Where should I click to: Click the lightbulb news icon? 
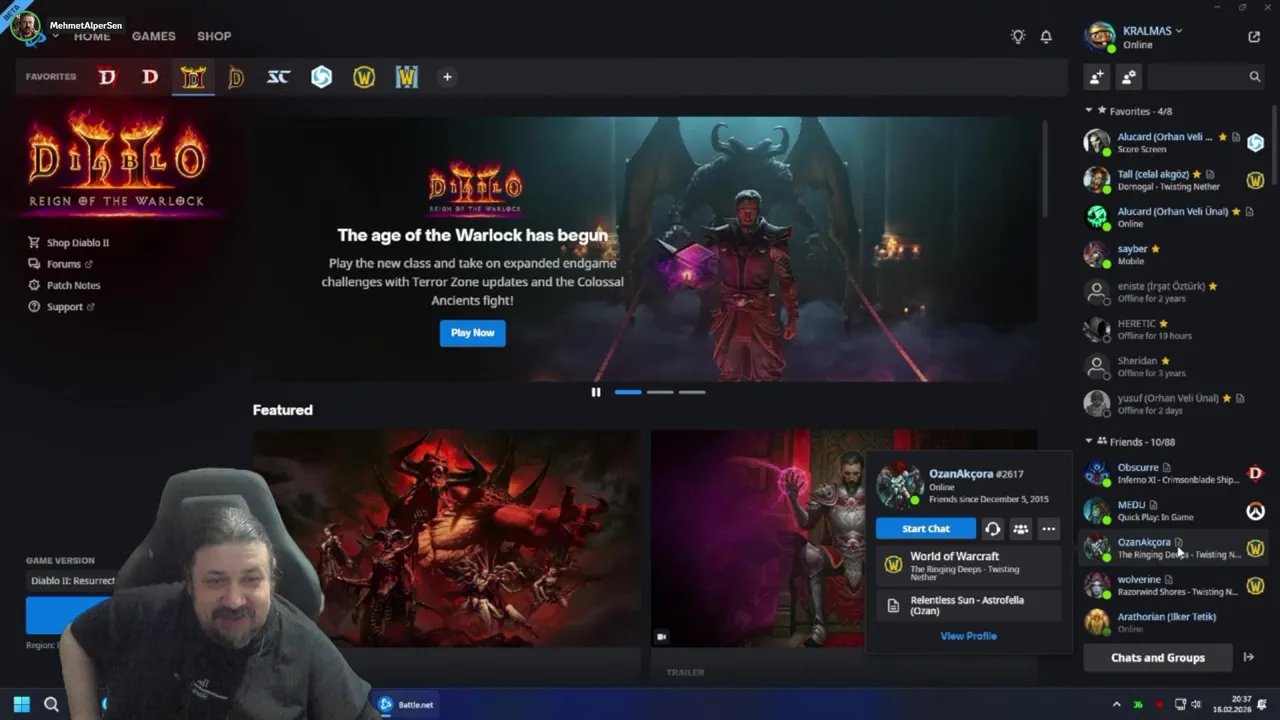point(1018,36)
